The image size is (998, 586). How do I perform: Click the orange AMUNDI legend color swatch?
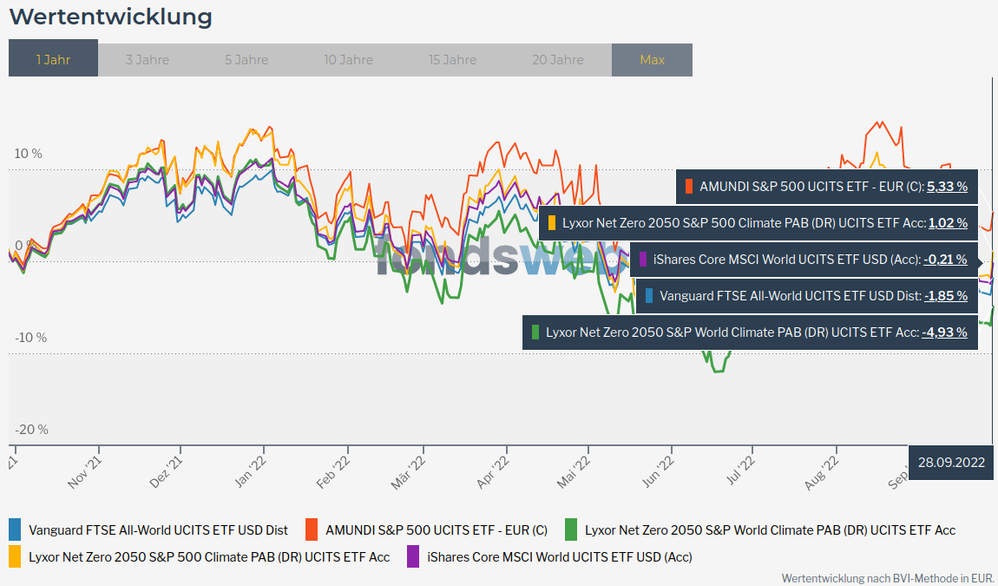312,530
